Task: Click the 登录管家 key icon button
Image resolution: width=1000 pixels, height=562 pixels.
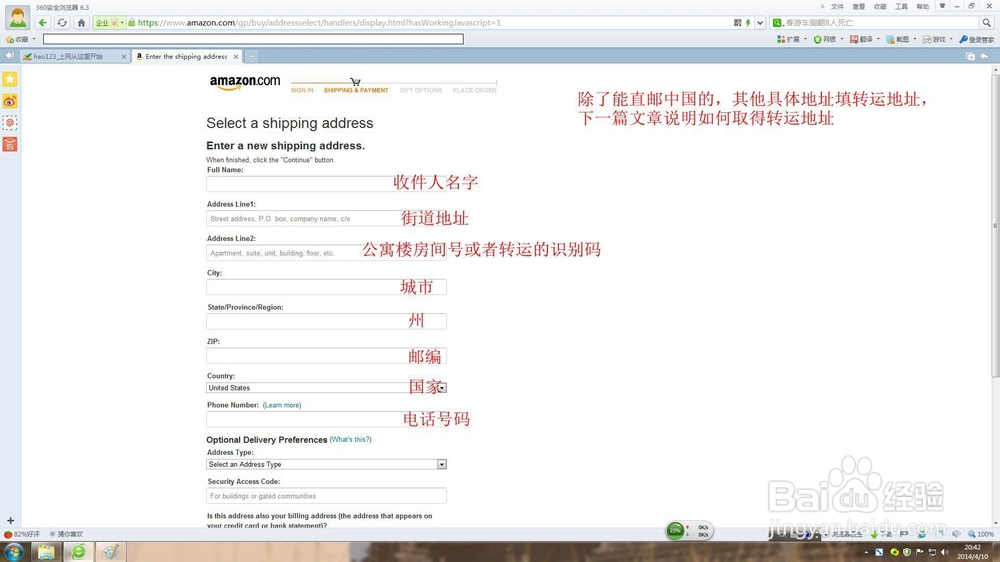Action: [x=976, y=40]
